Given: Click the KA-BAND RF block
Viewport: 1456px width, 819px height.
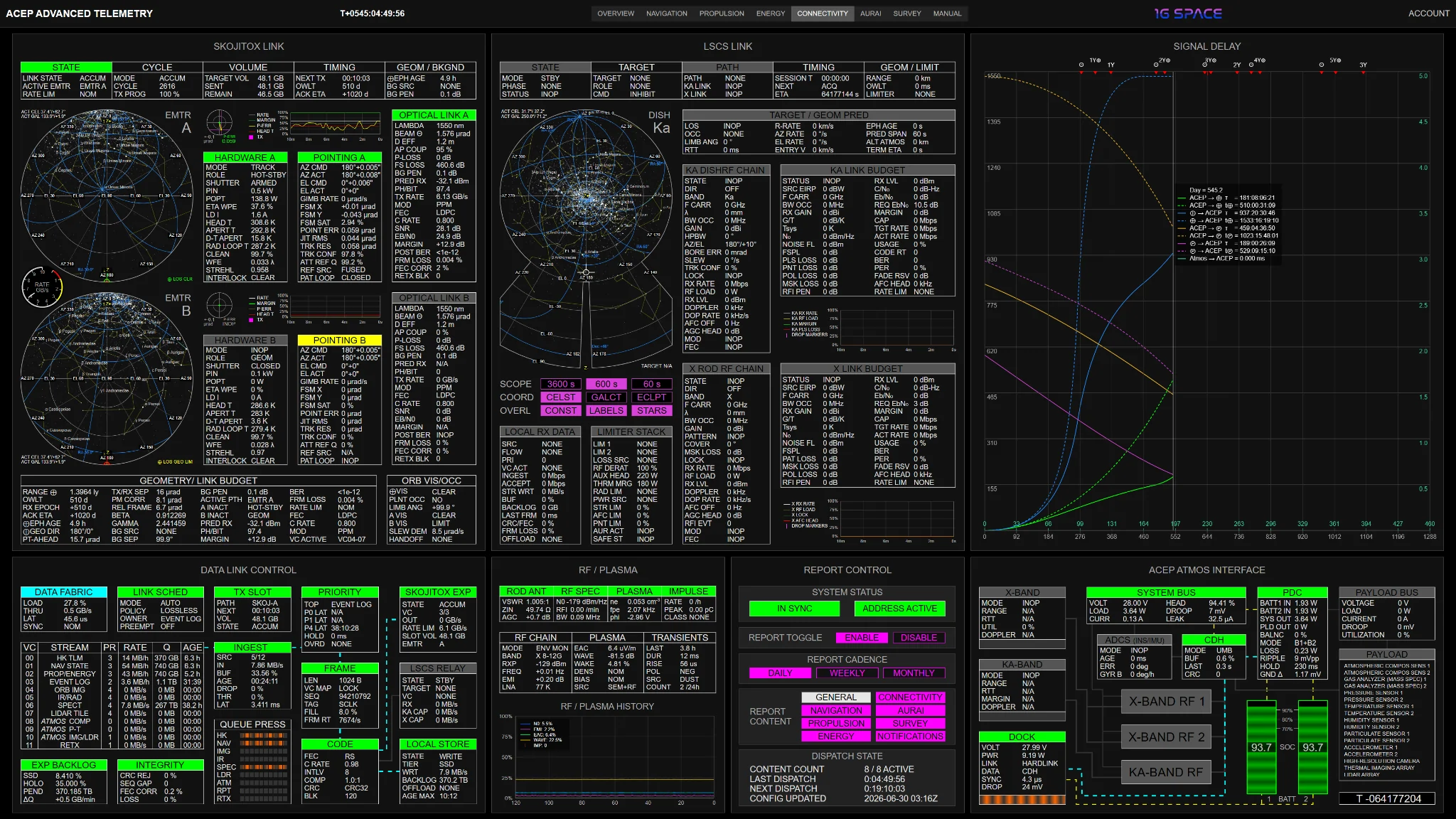Looking at the screenshot, I should [x=1167, y=772].
